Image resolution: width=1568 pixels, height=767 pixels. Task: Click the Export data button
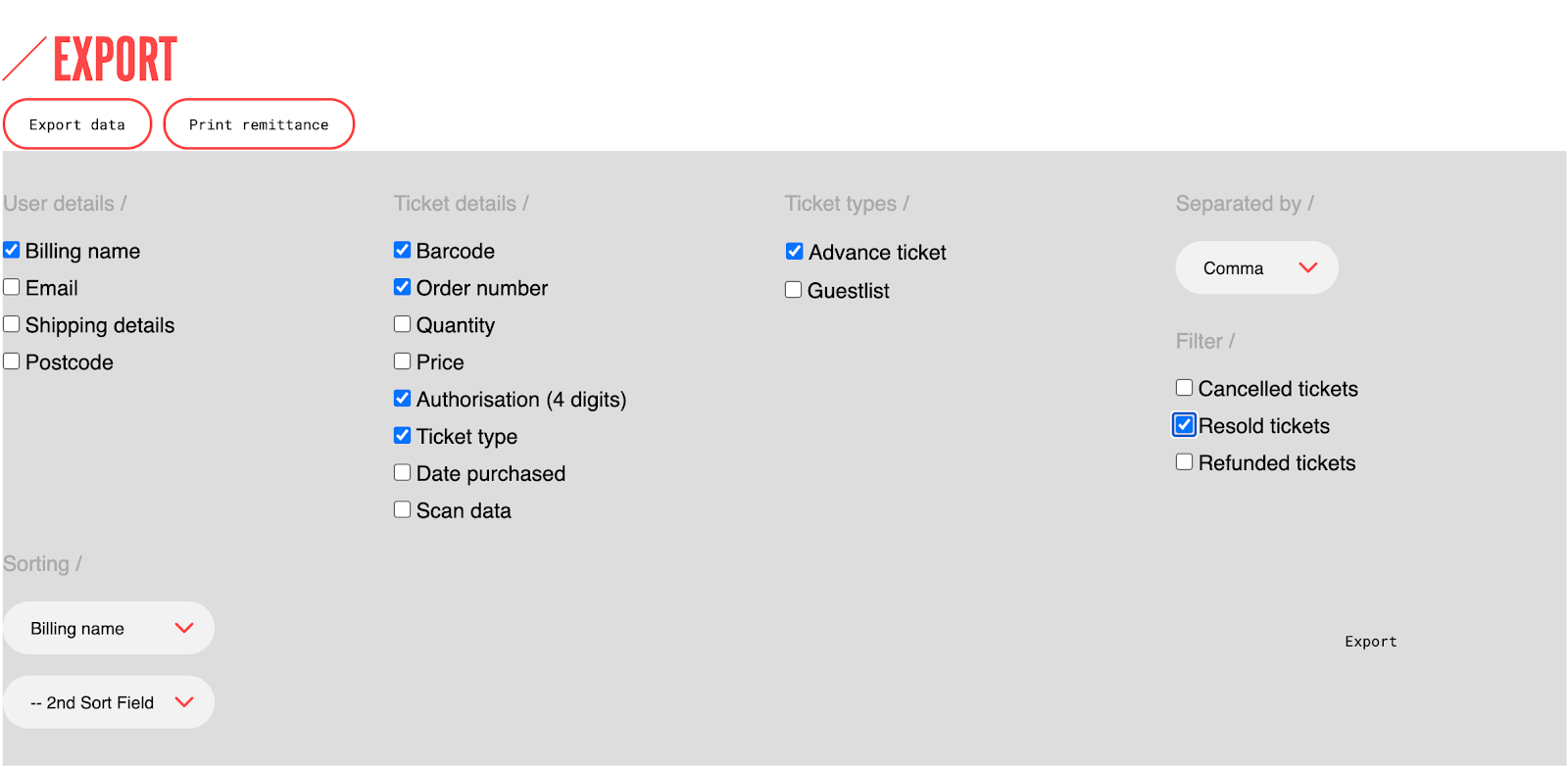point(77,124)
